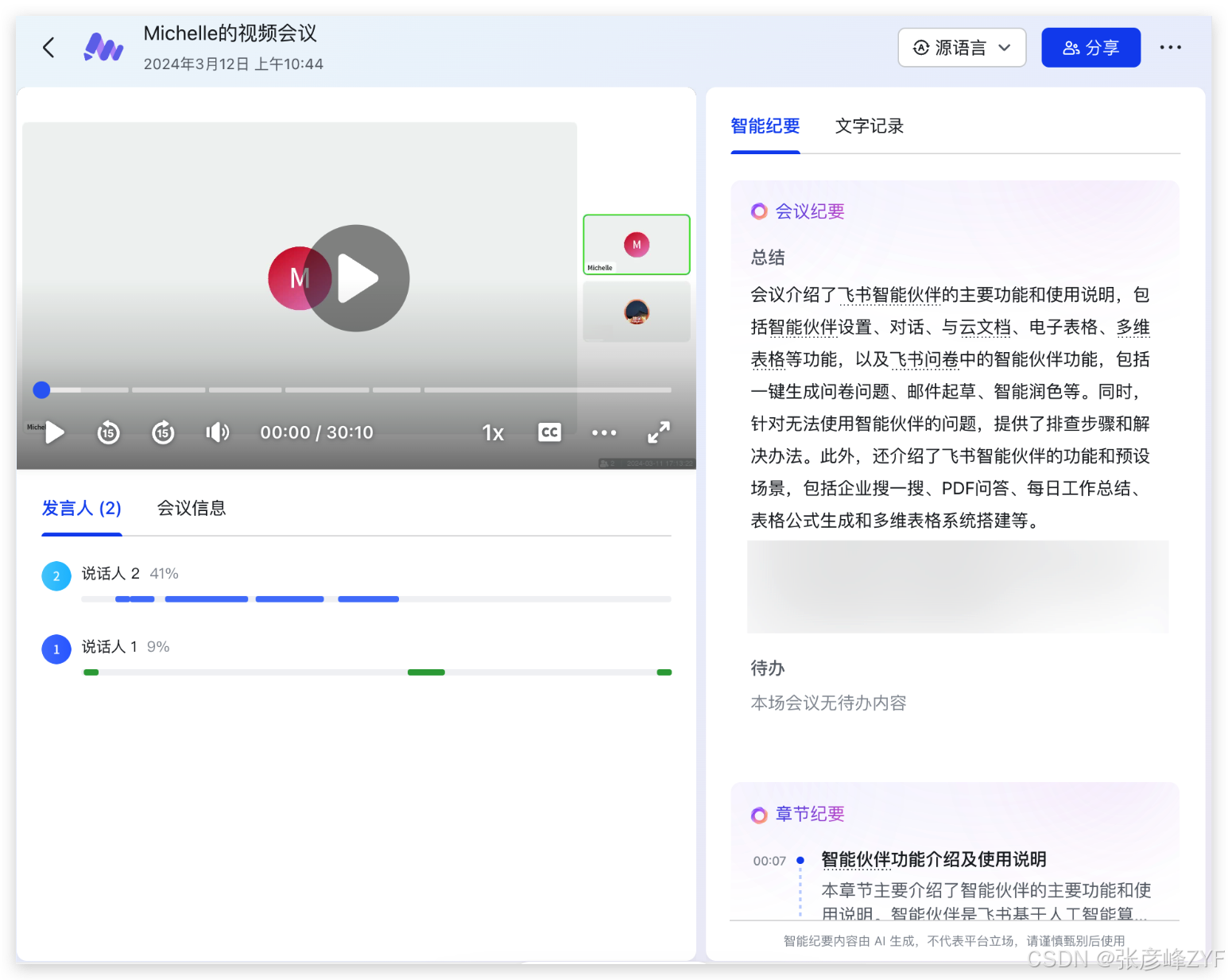The image size is (1228, 980).
Task: Click the meeting title Michelle的视频会议
Action: click(230, 33)
